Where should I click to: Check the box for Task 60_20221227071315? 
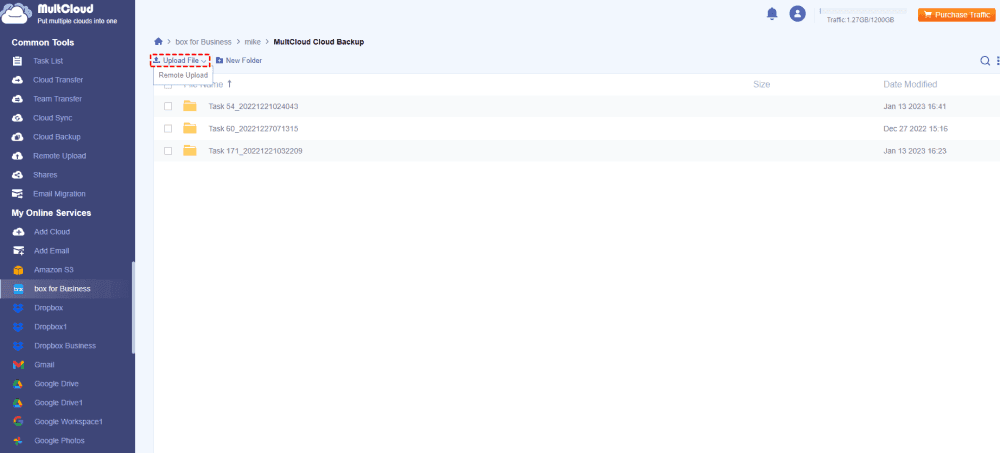point(168,129)
